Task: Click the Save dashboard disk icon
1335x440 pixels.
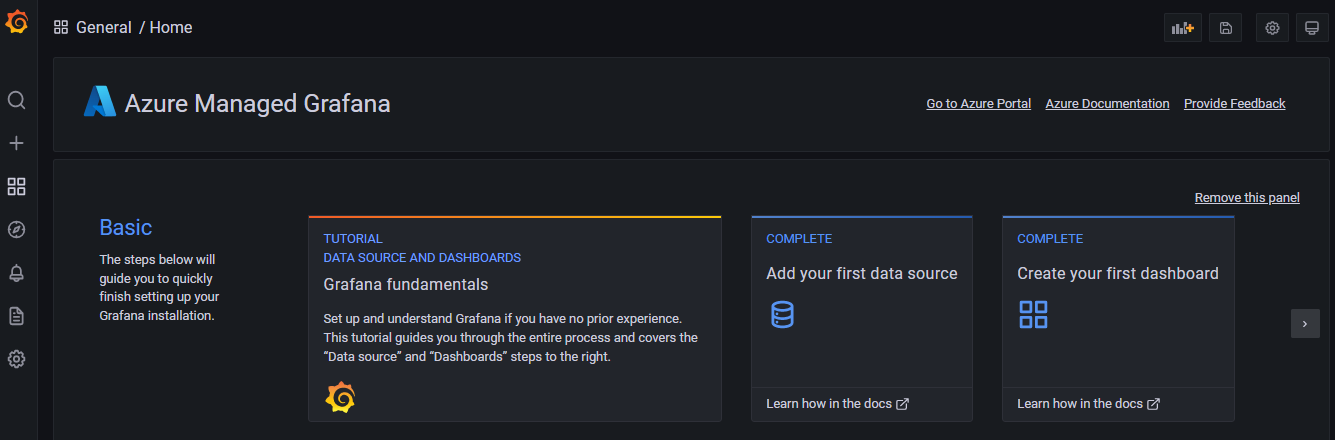Action: coord(1226,28)
